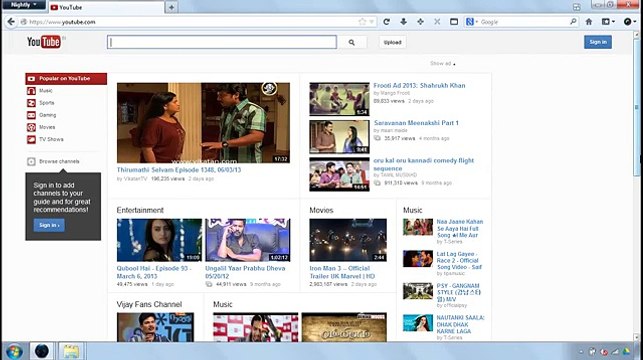Click the grayed-out stop loading X icon

437,22
